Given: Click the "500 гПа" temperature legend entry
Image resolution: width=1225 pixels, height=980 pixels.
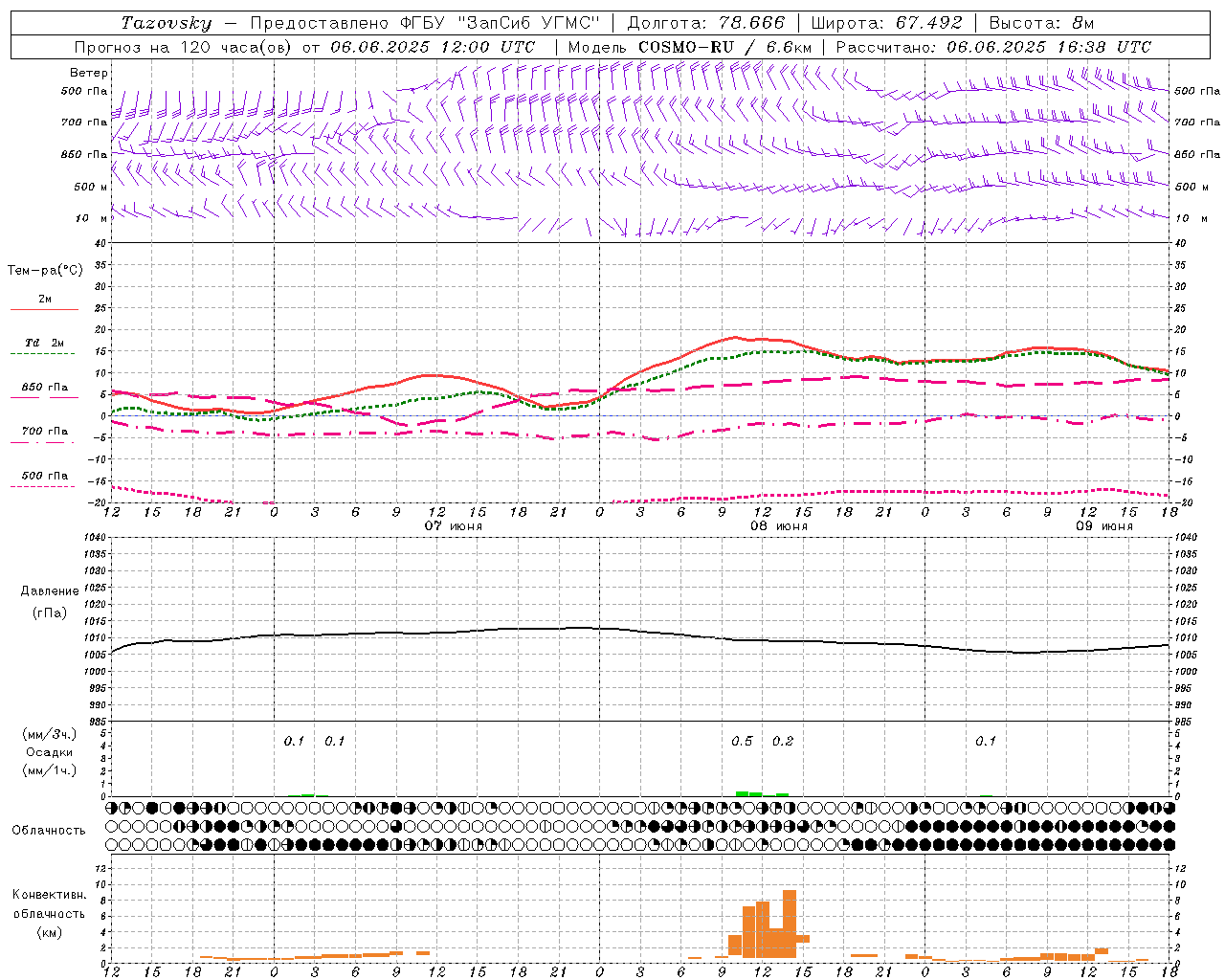Looking at the screenshot, I should [x=45, y=476].
